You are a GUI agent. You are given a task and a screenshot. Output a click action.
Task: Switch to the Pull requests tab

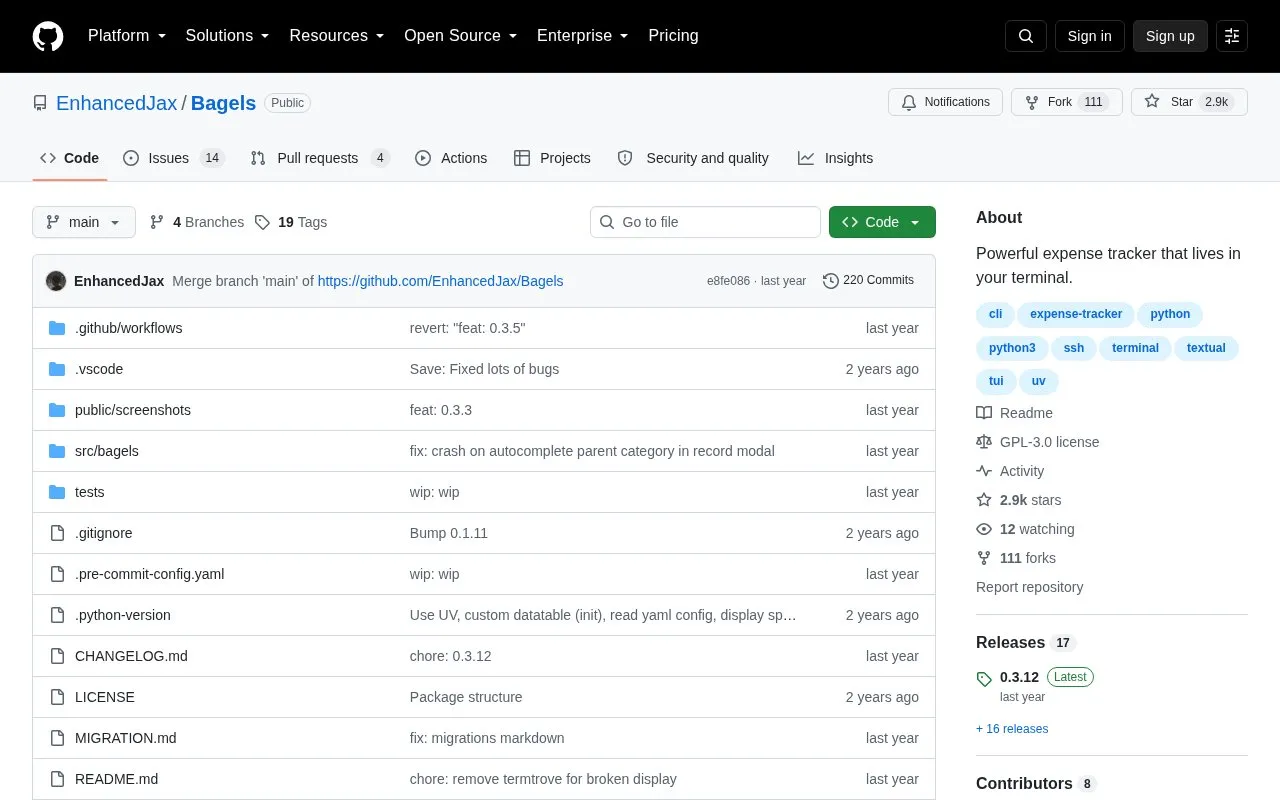click(x=320, y=158)
